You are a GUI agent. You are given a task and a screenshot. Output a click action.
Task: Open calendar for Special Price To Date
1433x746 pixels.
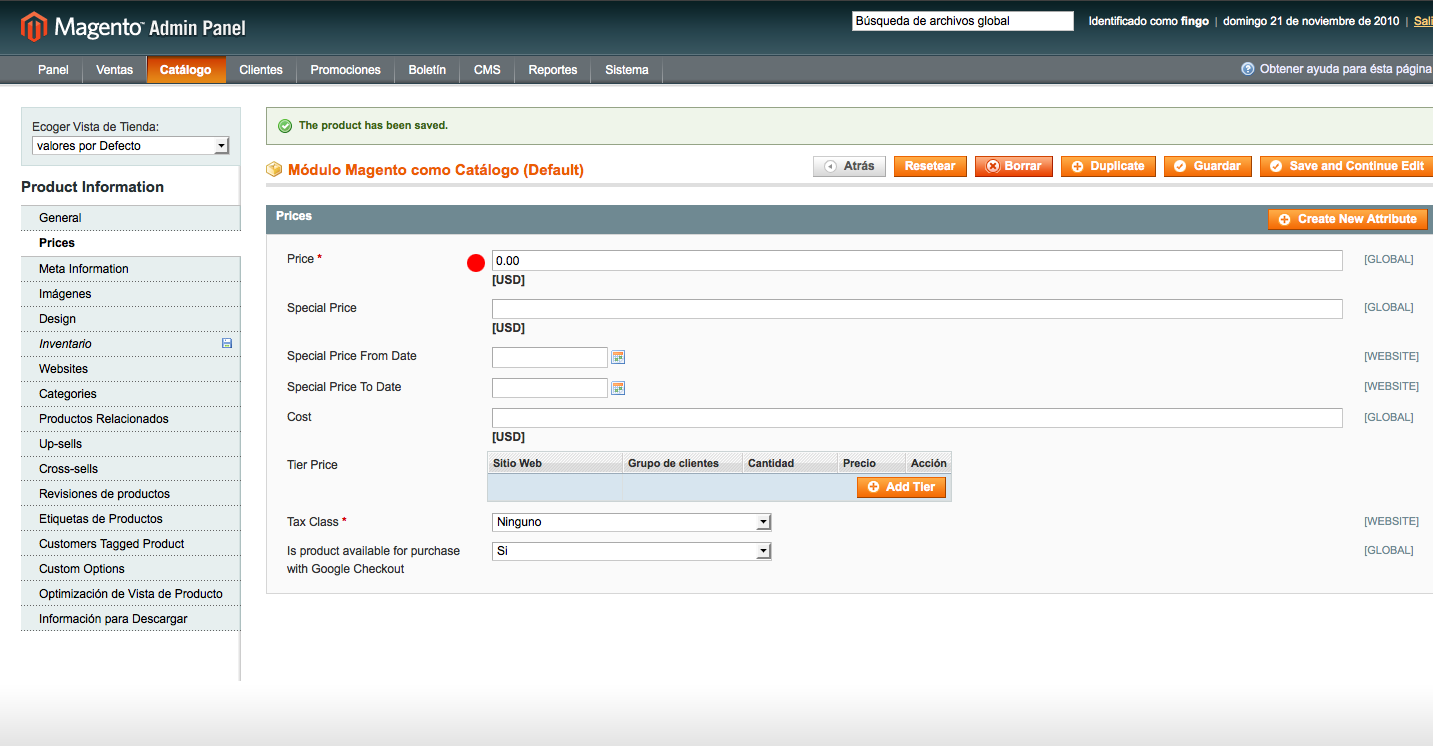click(618, 388)
